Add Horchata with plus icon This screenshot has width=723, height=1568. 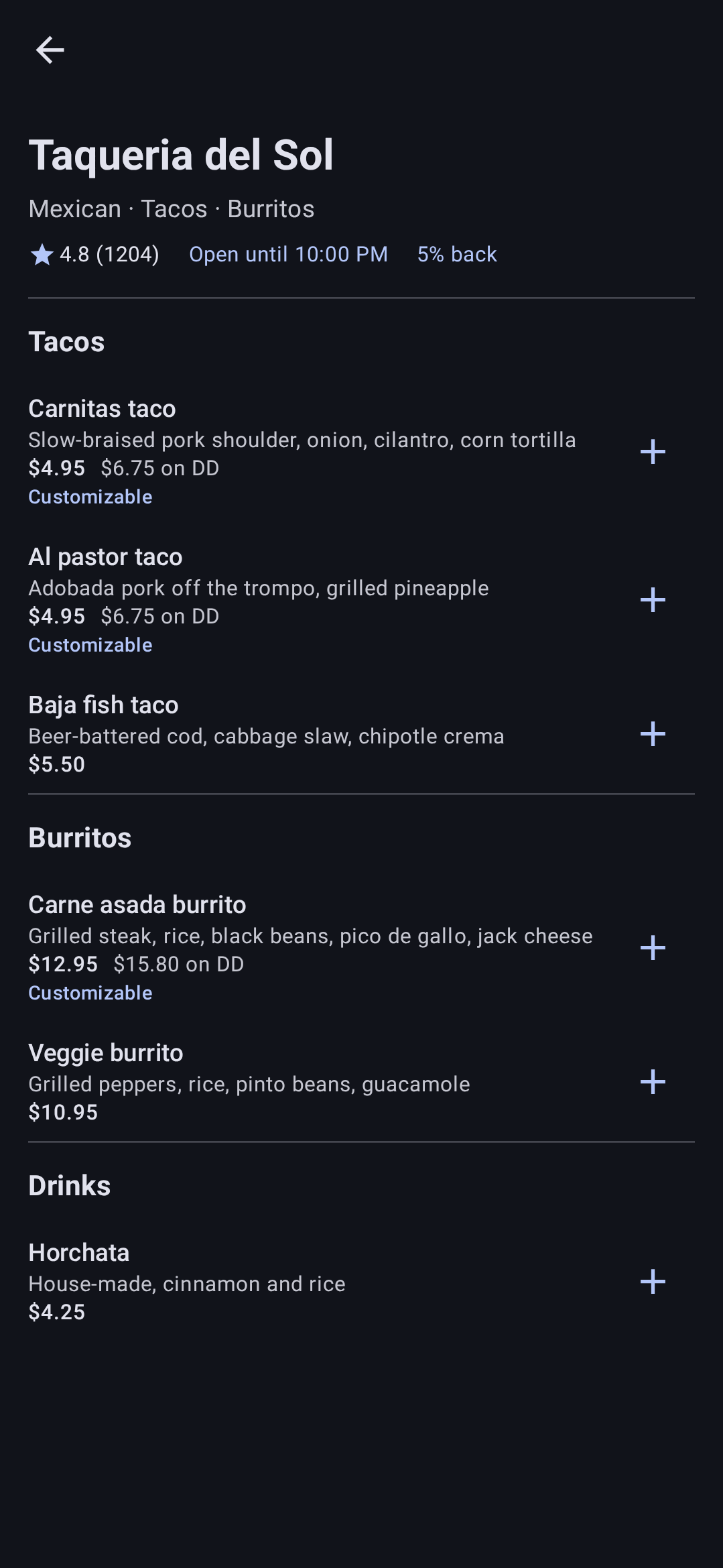tap(653, 1282)
